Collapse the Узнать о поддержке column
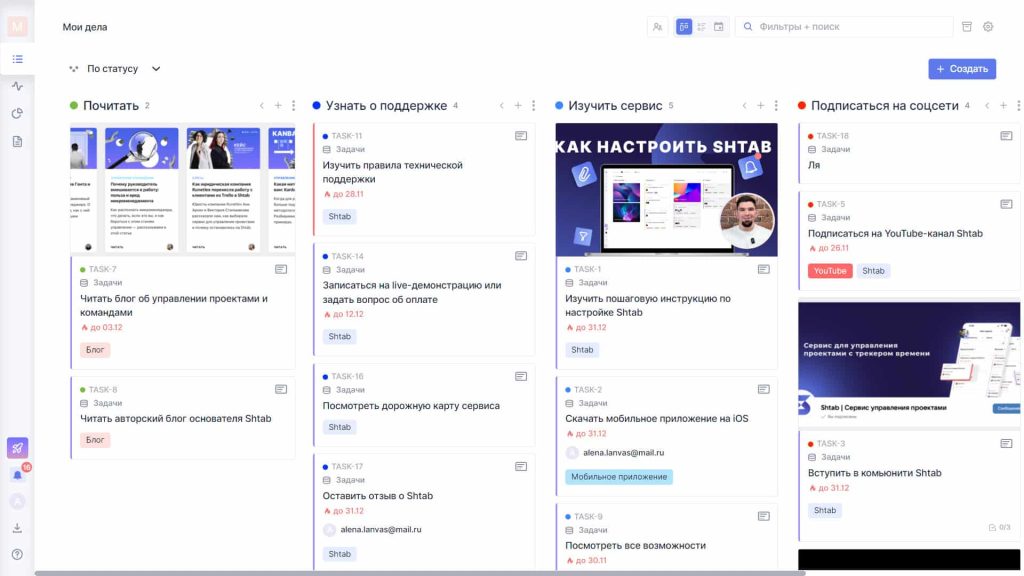The width and height of the screenshot is (1024, 576). [x=502, y=106]
